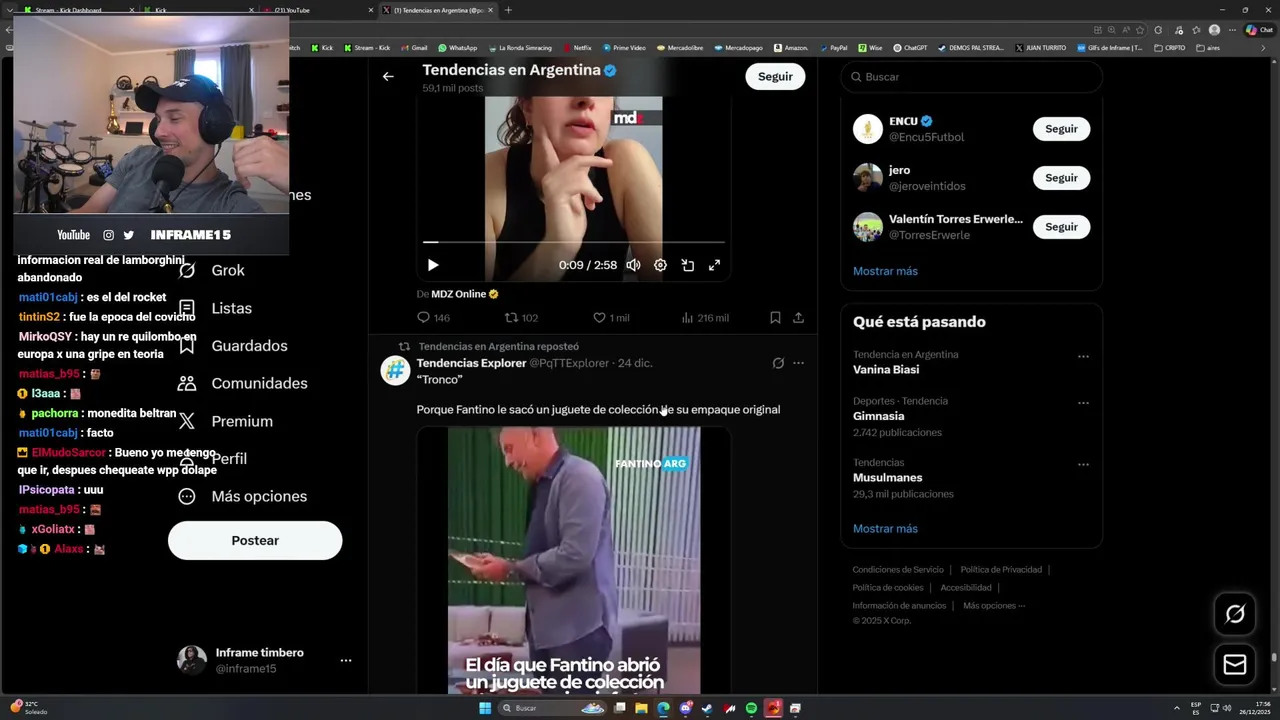The height and width of the screenshot is (720, 1280).
Task: Open Twitter icon on the stream overlay
Action: coord(128,235)
